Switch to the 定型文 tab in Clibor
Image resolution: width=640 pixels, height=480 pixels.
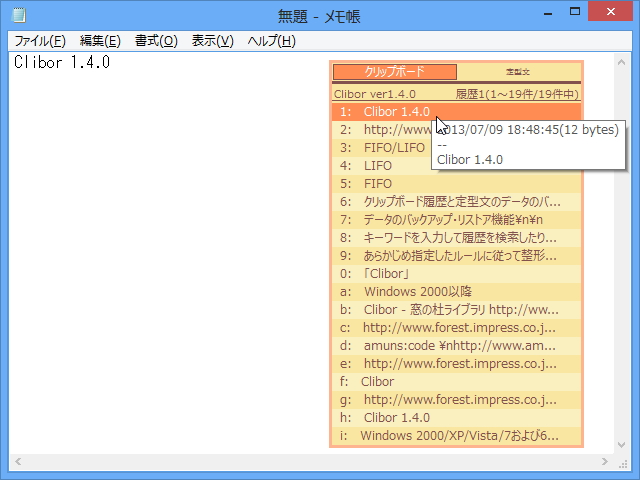[518, 72]
